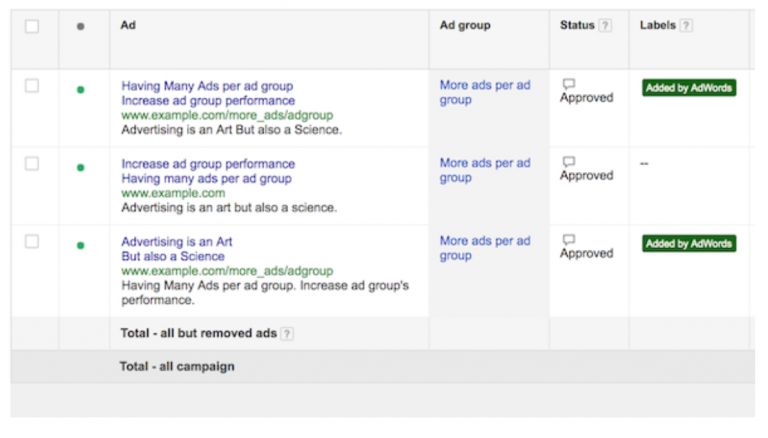The image size is (768, 438).
Task: Select checkbox for 'Advertising is an Art' ad
Action: [x=32, y=242]
